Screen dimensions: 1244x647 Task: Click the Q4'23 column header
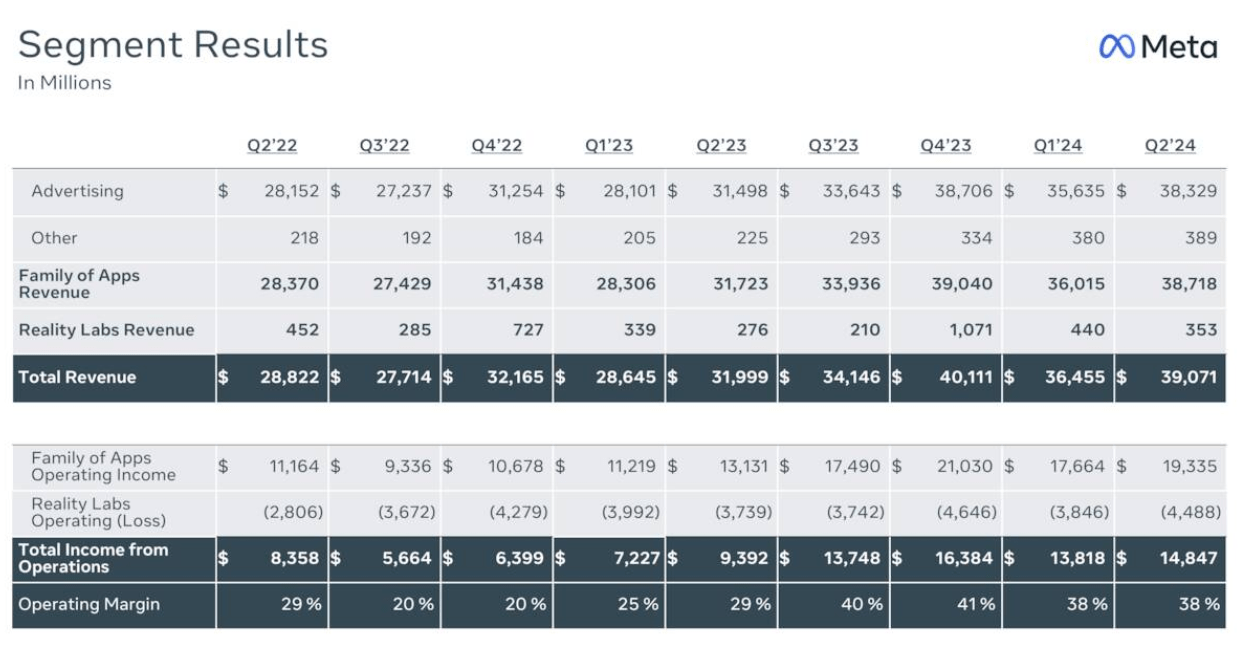pos(946,146)
